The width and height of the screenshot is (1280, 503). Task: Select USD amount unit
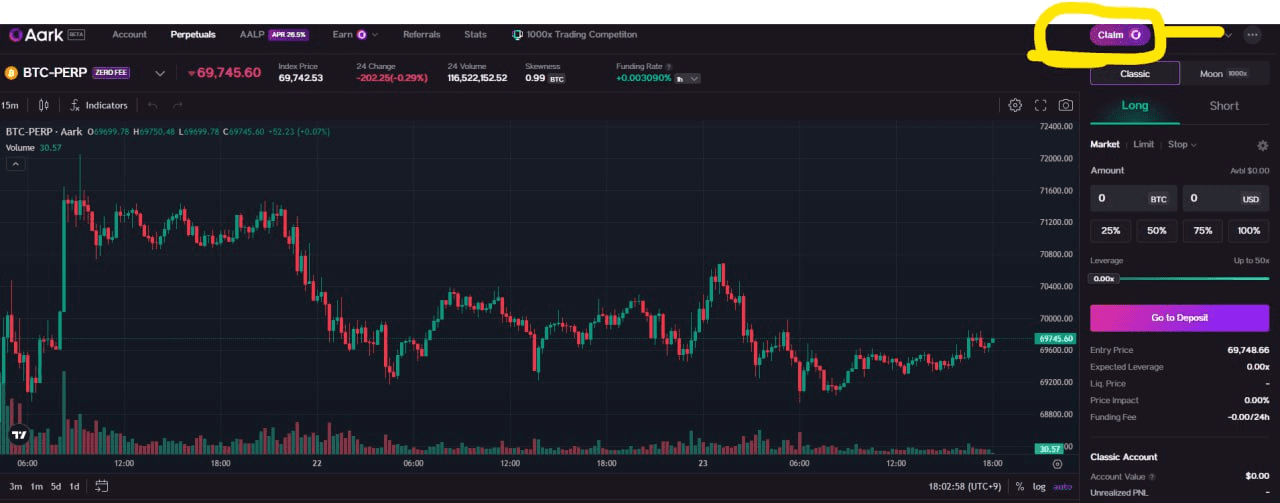1251,199
